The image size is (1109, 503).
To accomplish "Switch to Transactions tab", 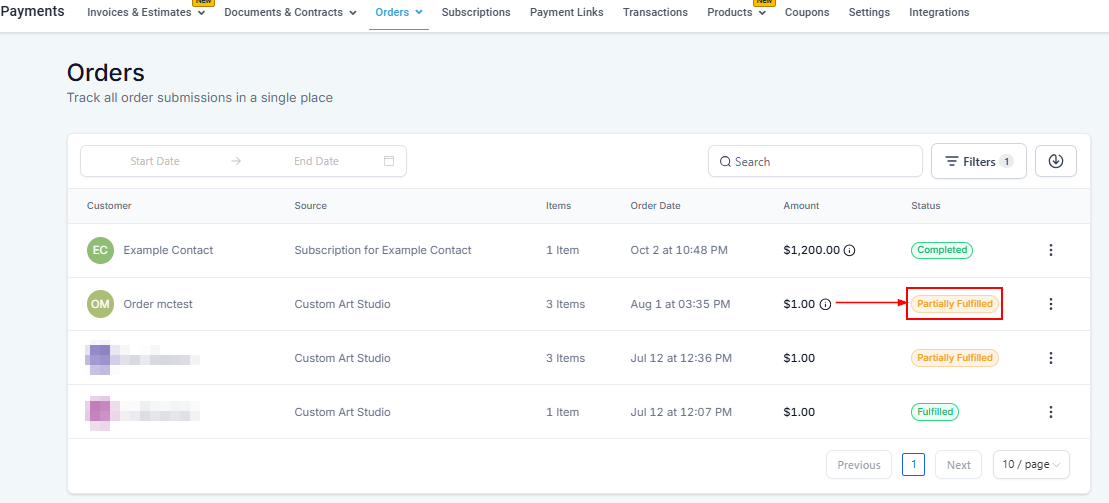I will point(655,12).
